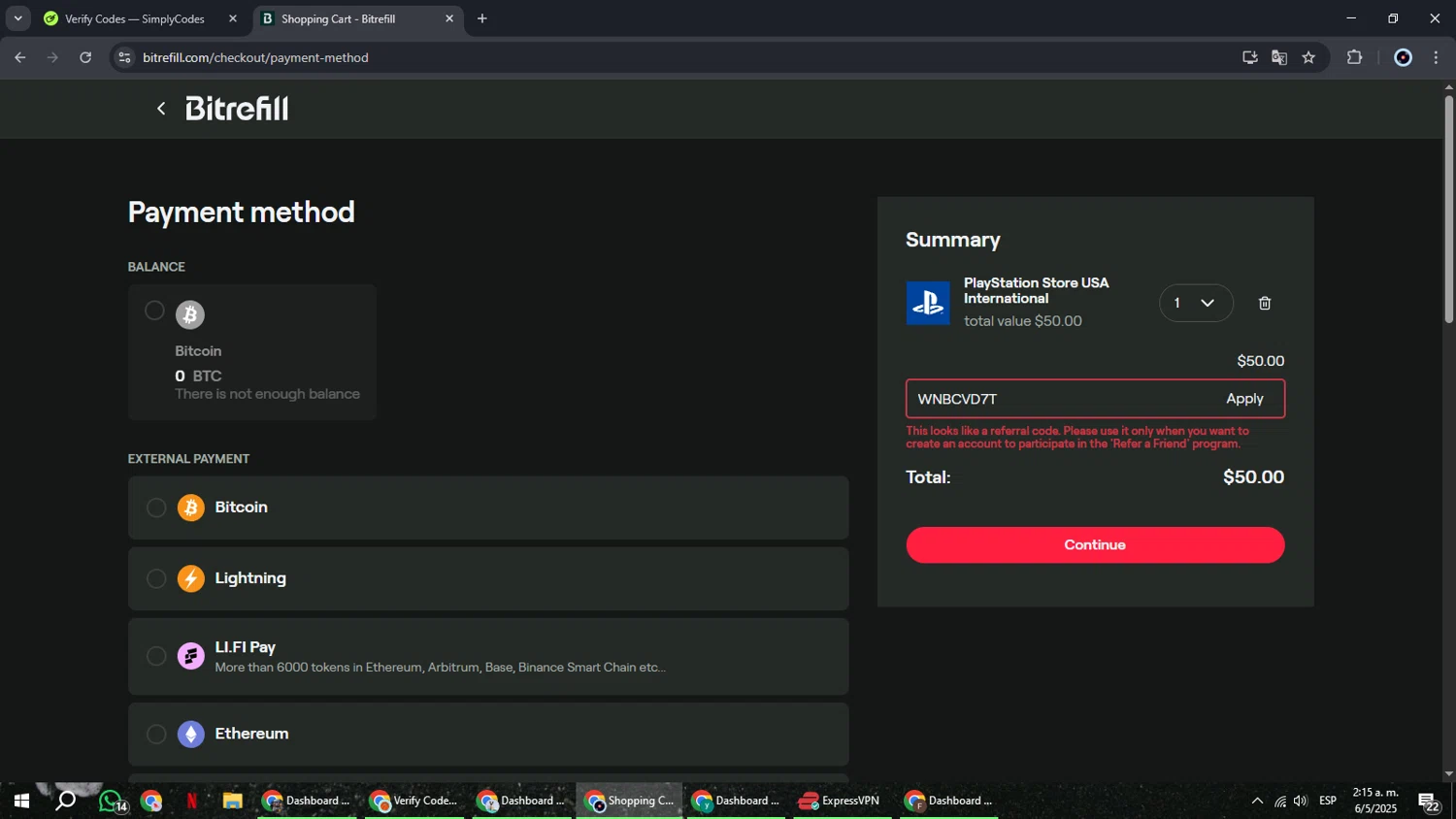Image resolution: width=1456 pixels, height=819 pixels.
Task: Select the Shopping Cart - Bitrefill tab
Action: [357, 18]
